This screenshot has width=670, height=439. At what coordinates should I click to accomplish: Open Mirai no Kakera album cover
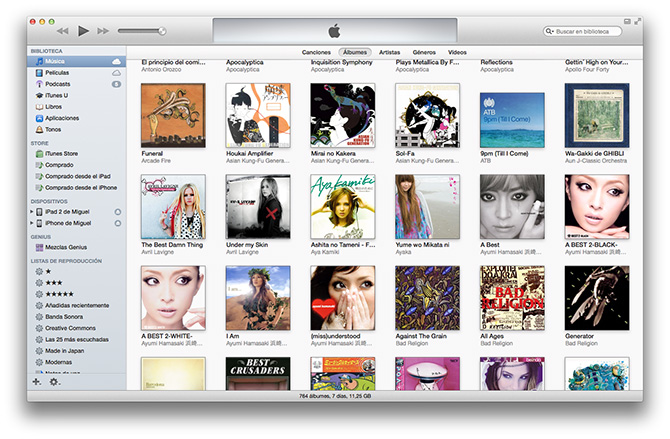[x=343, y=115]
